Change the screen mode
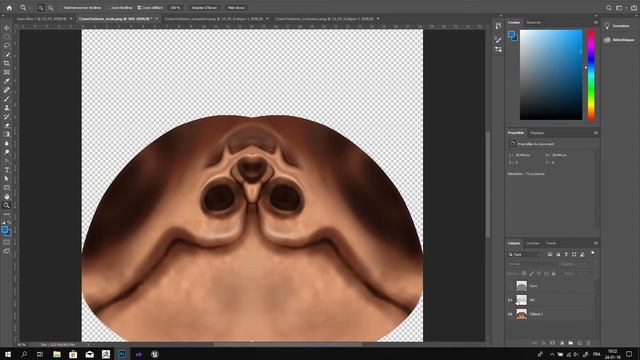This screenshot has width=640, height=360. [x=7, y=251]
